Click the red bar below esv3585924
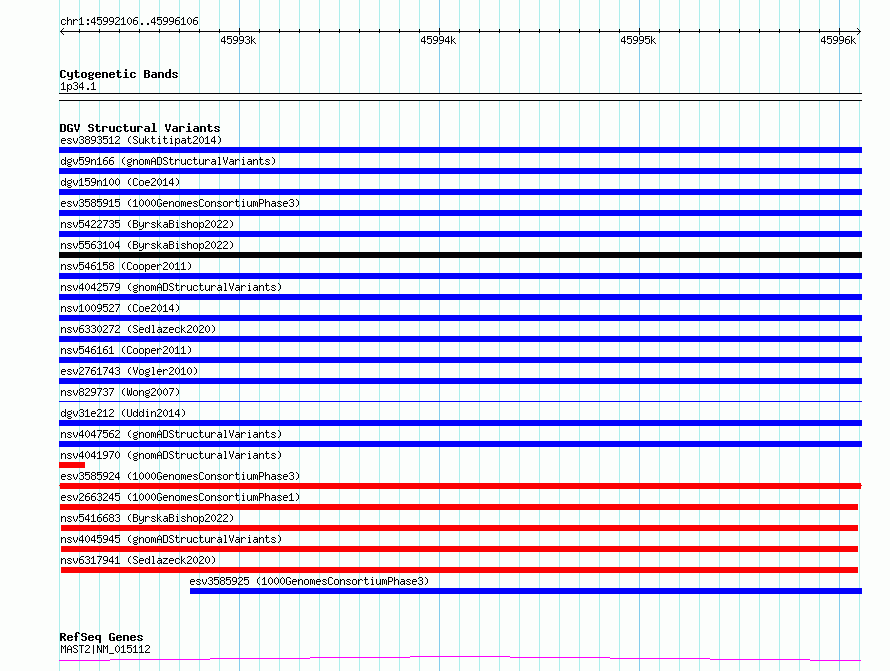Viewport: 890px width, 671px height. [460, 486]
